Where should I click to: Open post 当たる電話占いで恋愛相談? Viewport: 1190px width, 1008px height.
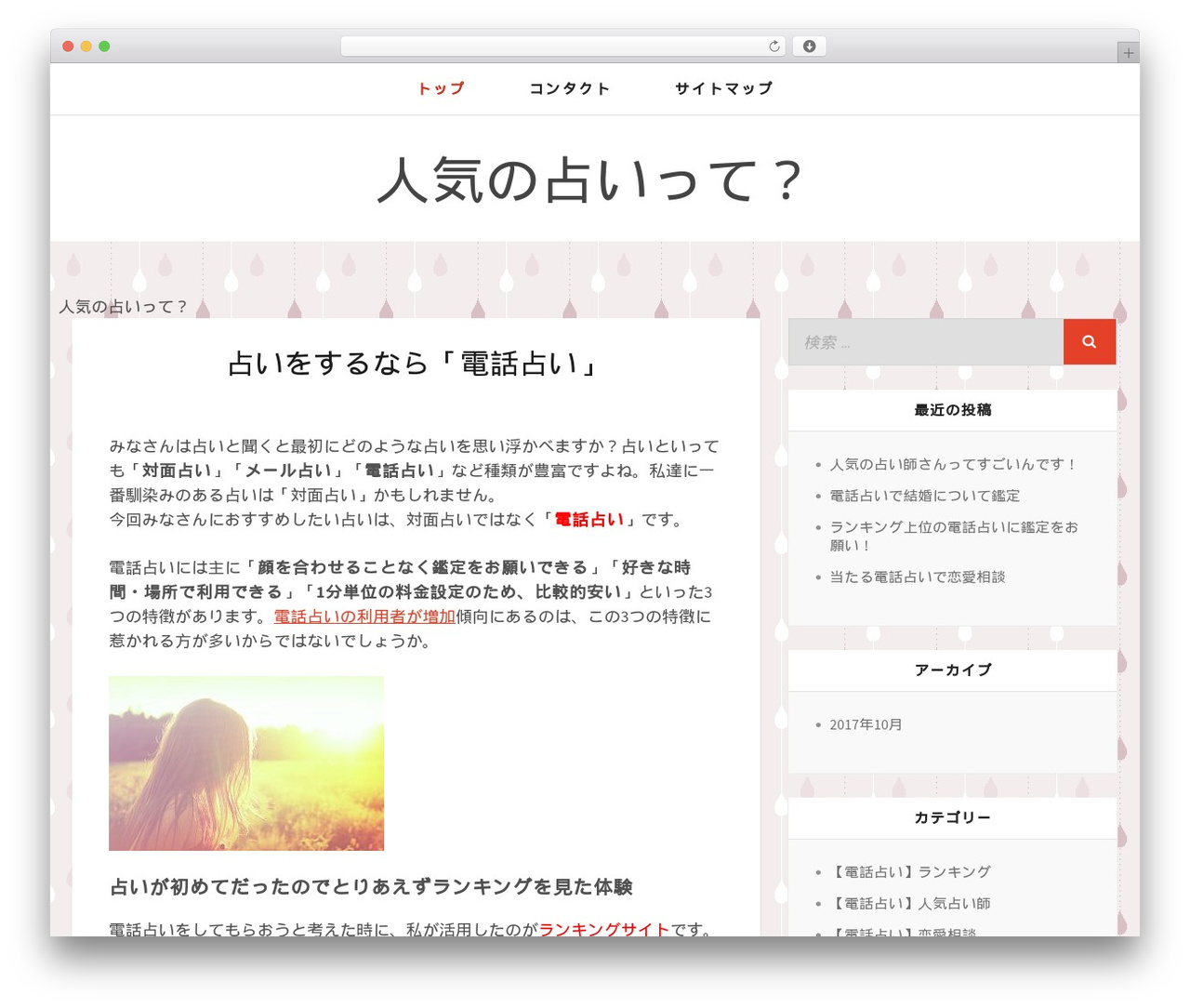coord(918,577)
